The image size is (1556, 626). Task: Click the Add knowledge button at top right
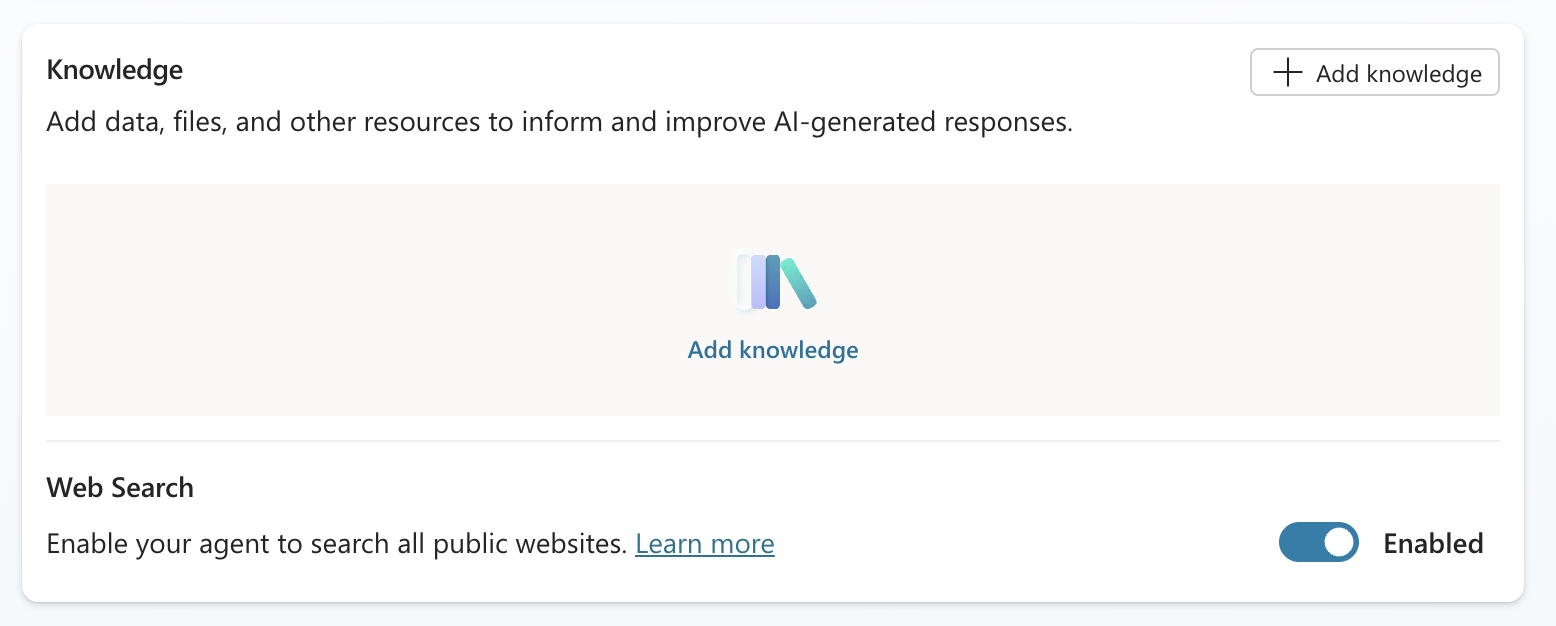(1374, 72)
